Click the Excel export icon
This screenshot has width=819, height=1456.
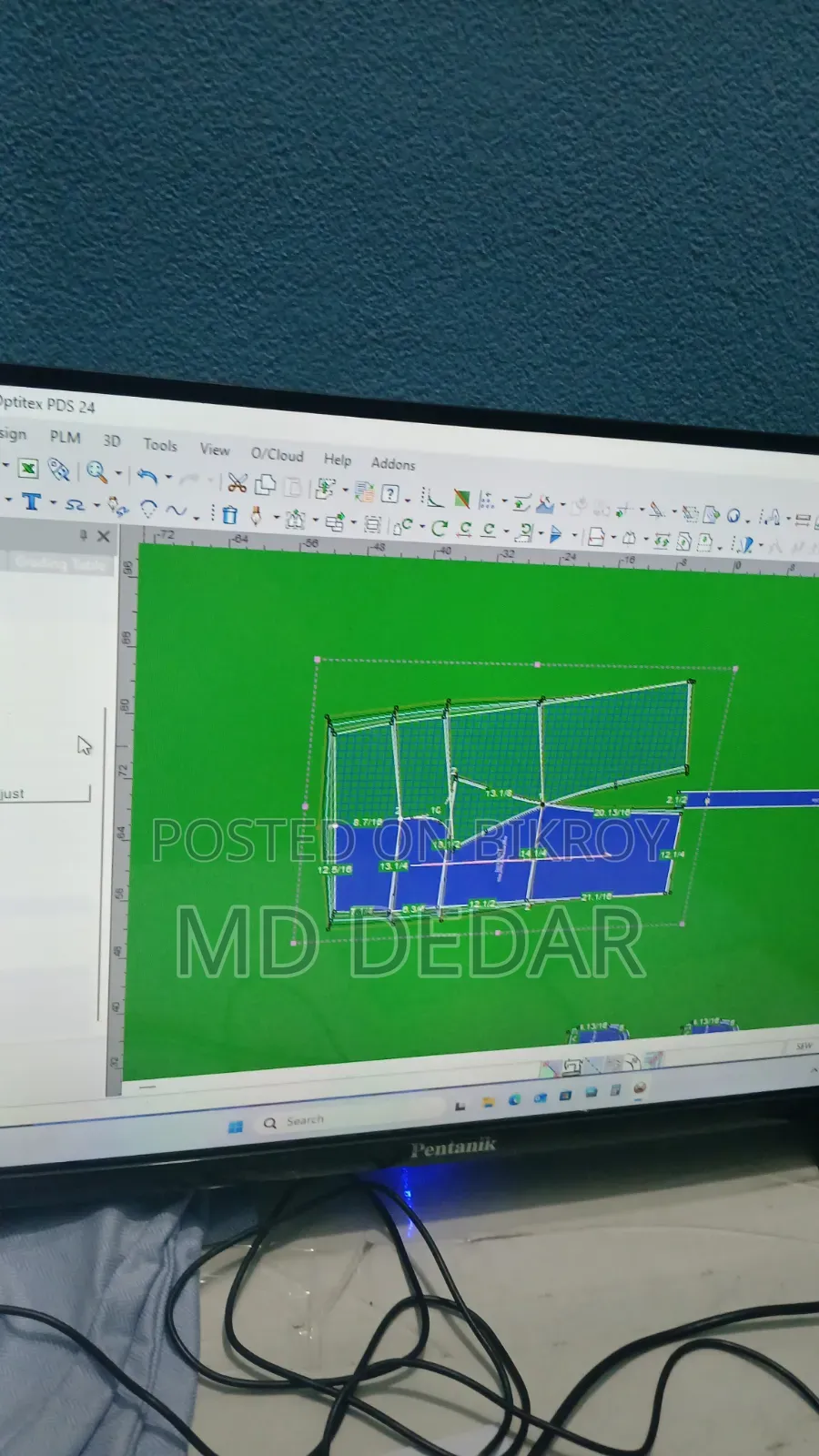(28, 468)
